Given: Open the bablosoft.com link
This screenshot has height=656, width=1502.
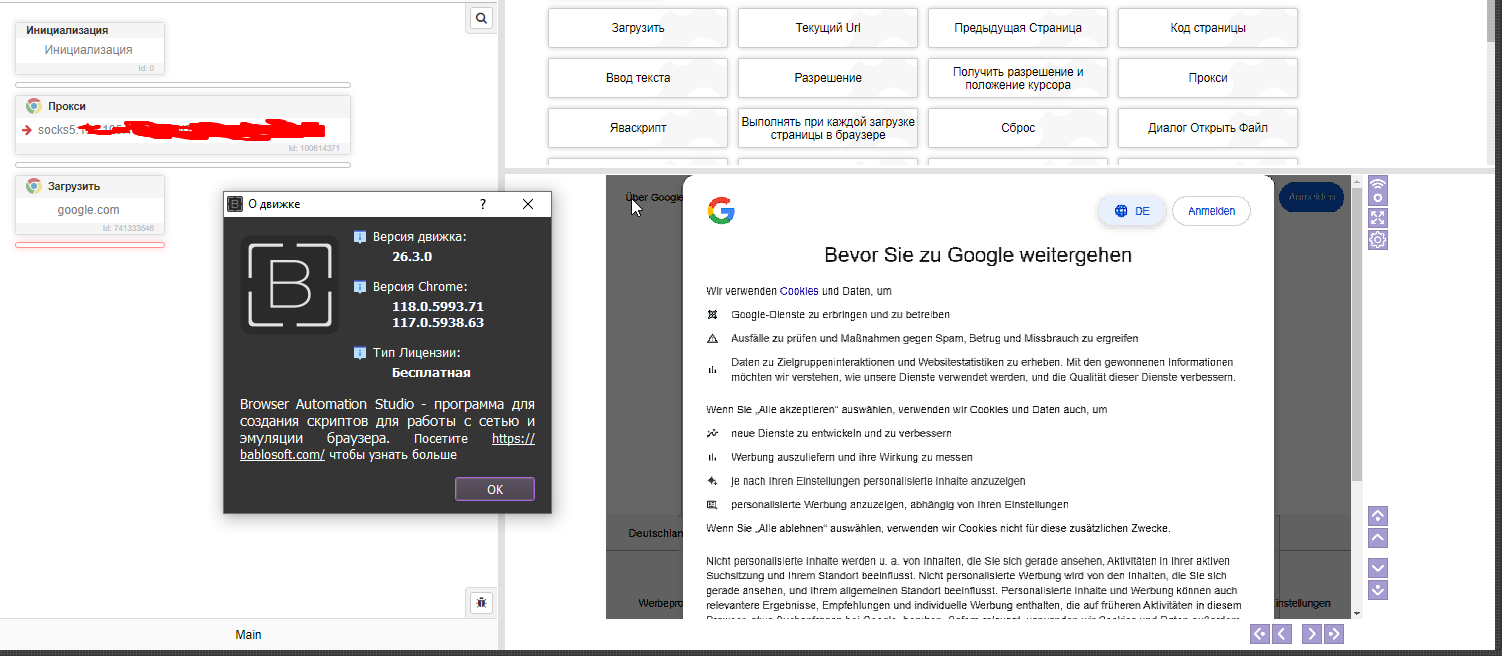Looking at the screenshot, I should point(282,455).
